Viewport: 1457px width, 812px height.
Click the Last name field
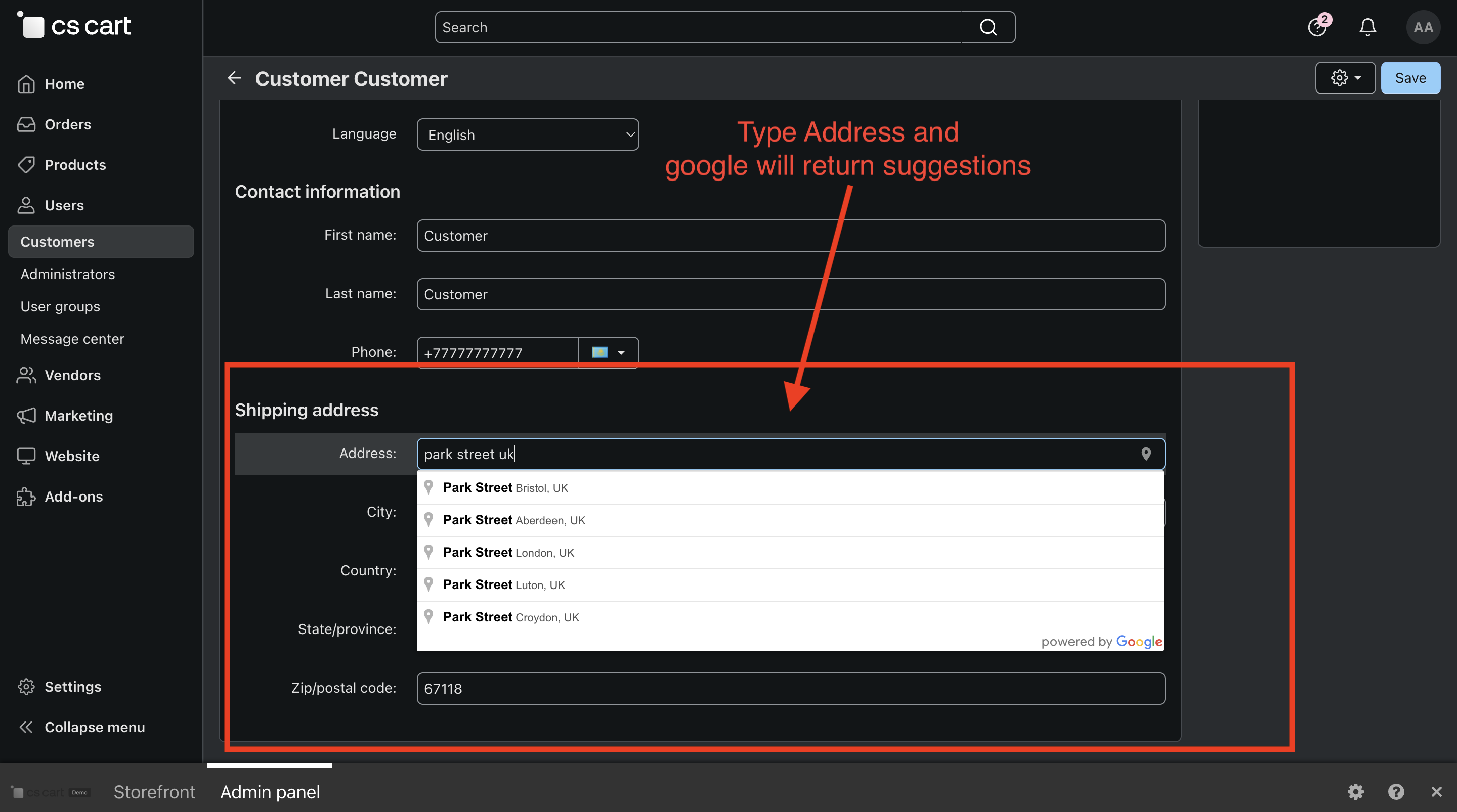click(x=791, y=294)
